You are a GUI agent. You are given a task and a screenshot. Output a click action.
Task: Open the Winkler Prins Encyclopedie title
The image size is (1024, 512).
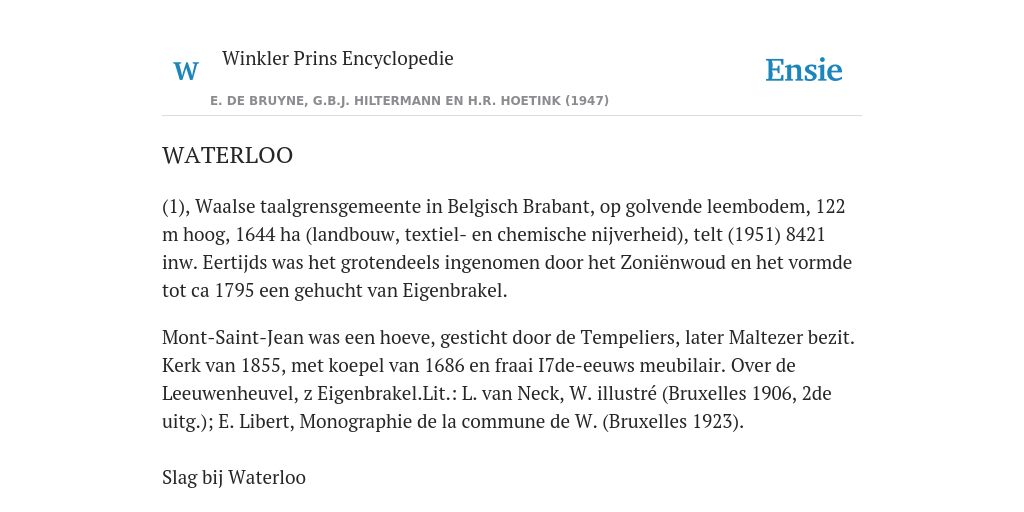[338, 59]
